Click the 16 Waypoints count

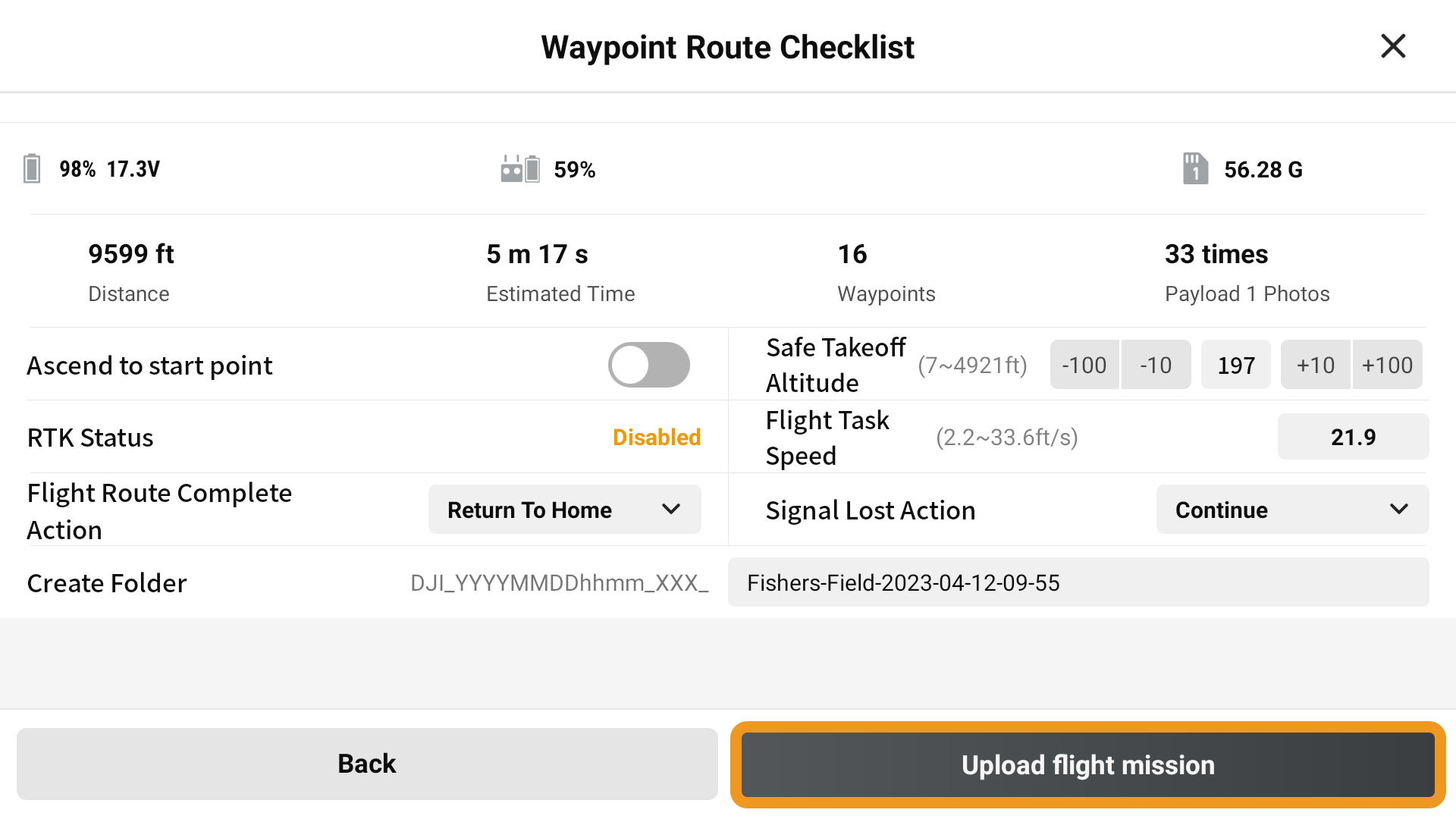coord(852,254)
